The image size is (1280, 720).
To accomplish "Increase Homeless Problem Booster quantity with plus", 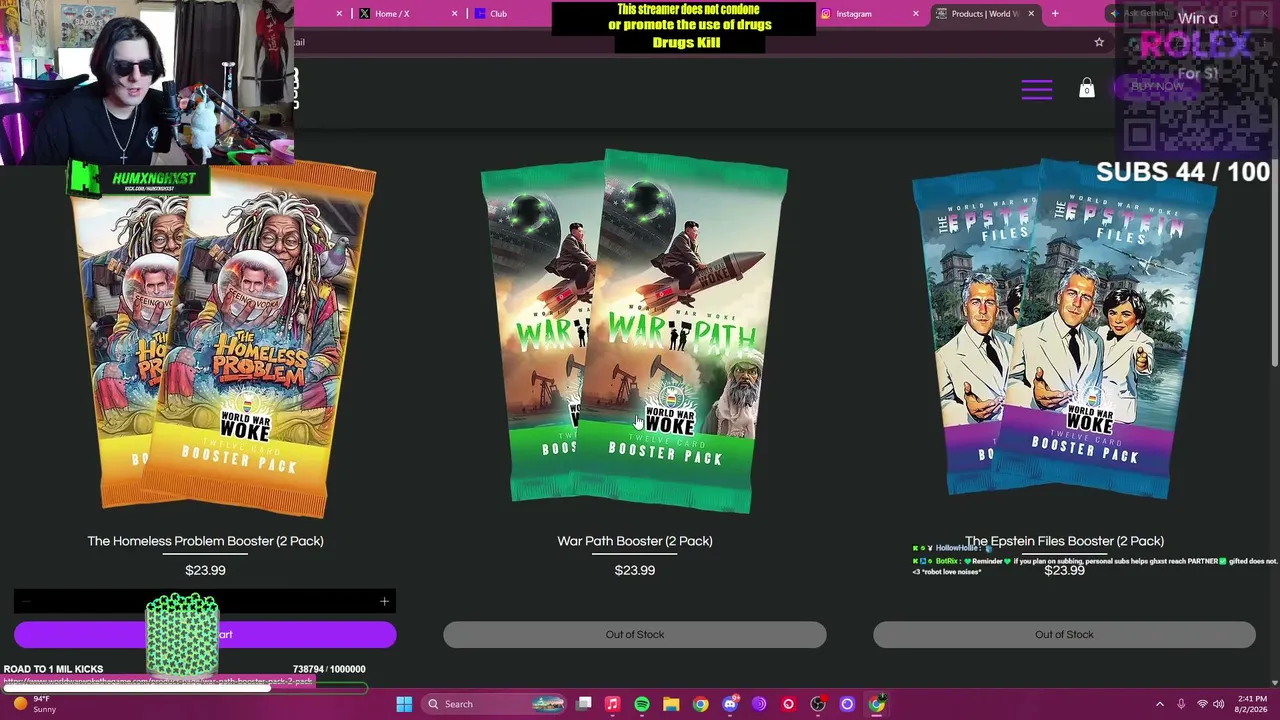I will point(384,601).
